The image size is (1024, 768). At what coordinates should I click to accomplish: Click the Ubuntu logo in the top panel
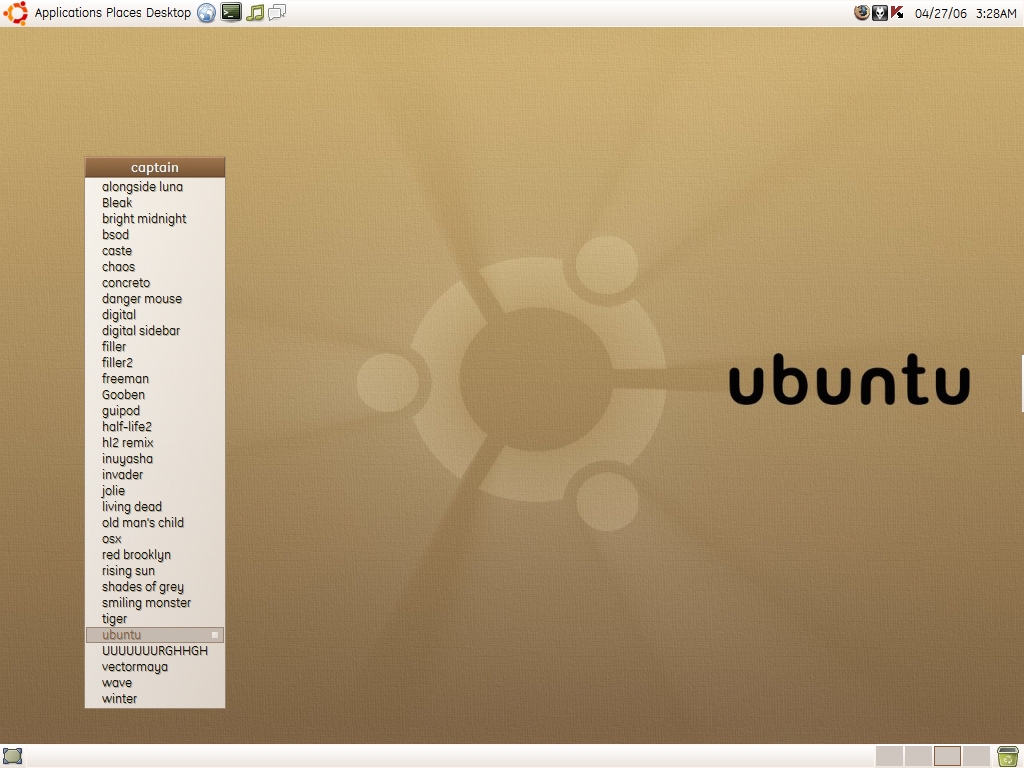(x=15, y=13)
